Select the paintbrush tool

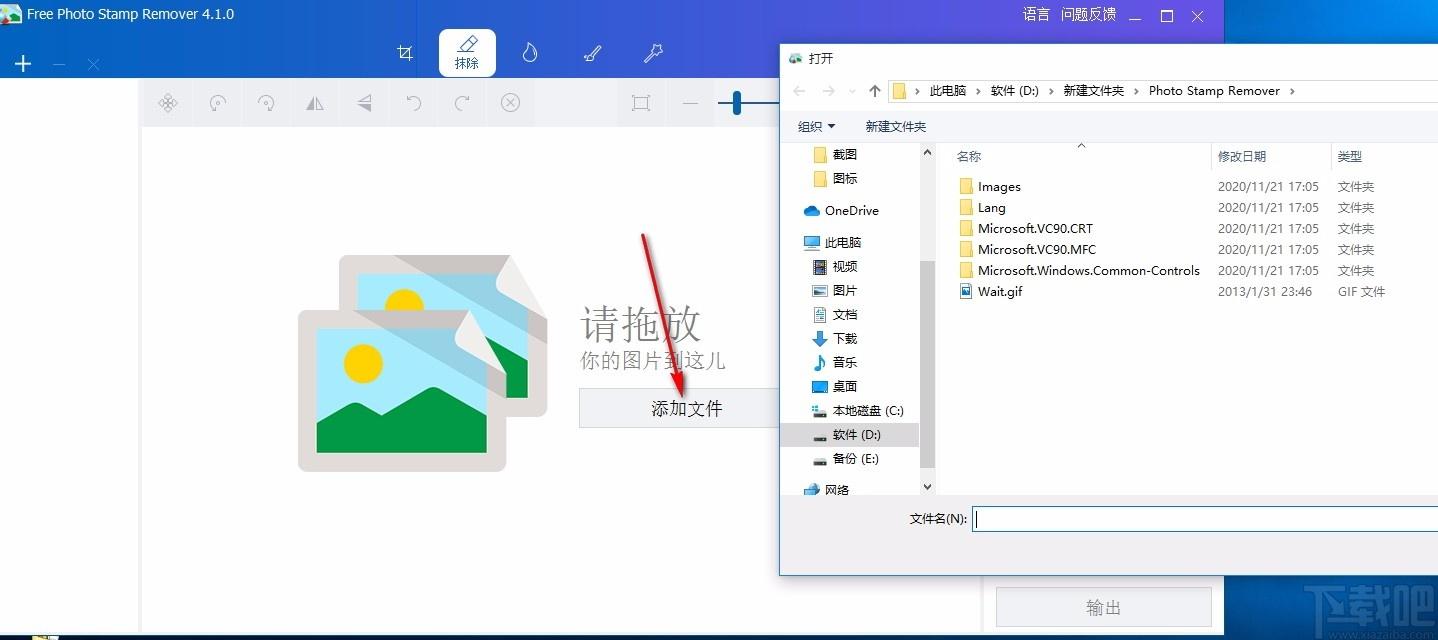tap(592, 53)
